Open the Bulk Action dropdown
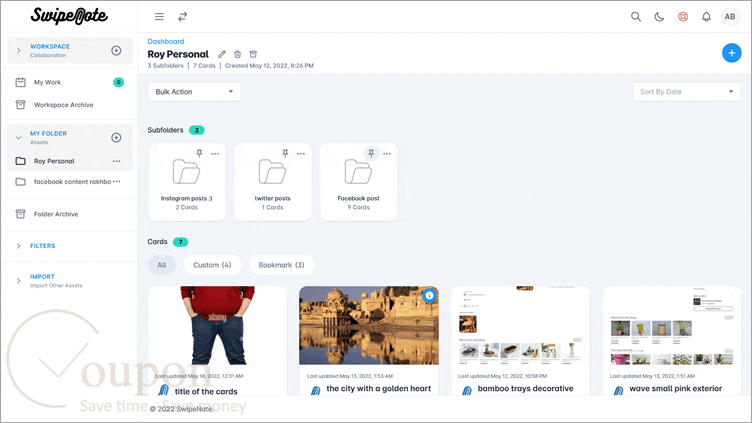752x423 pixels. point(194,92)
